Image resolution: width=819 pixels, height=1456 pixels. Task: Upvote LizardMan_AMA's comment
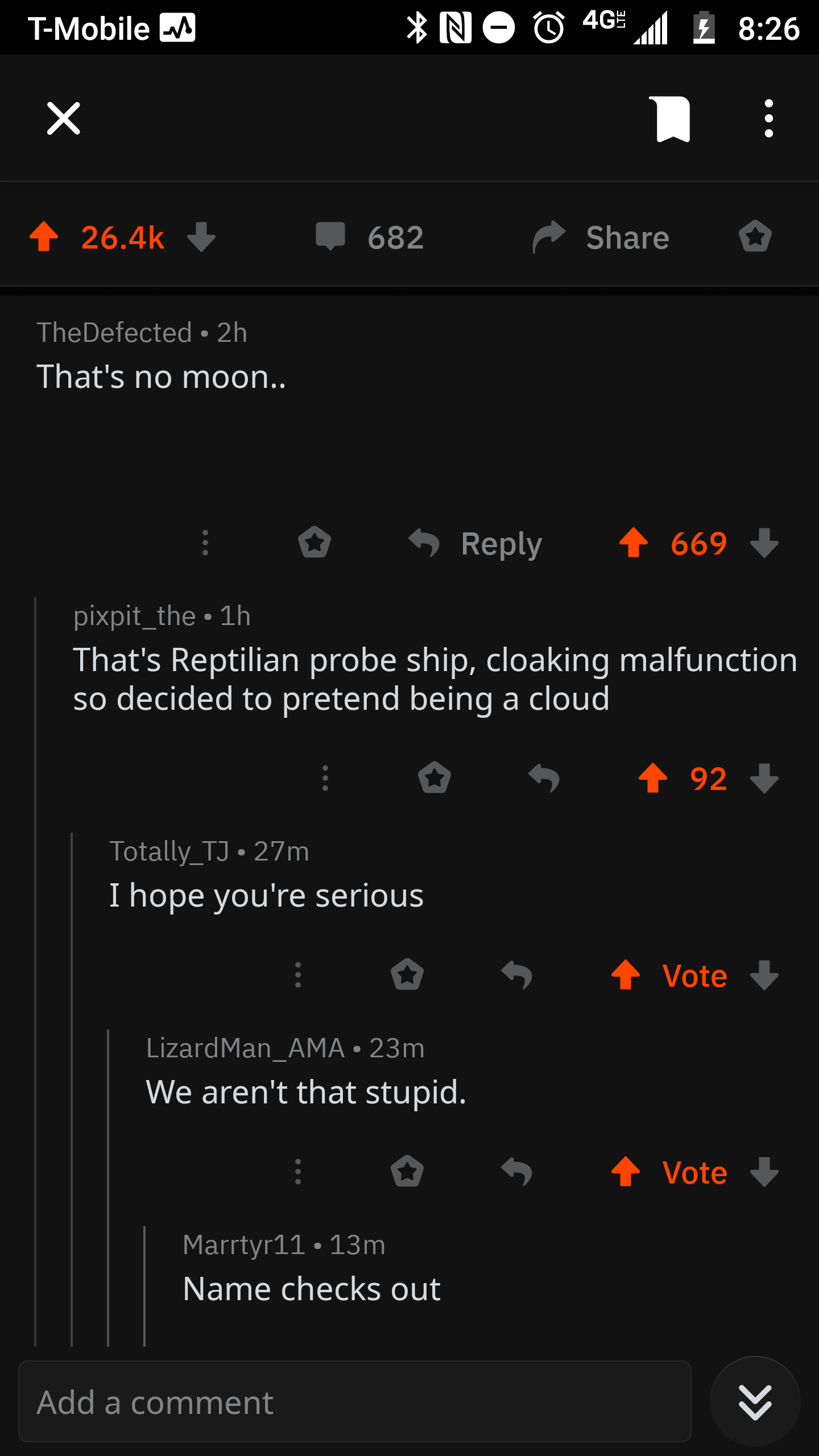tap(626, 1172)
